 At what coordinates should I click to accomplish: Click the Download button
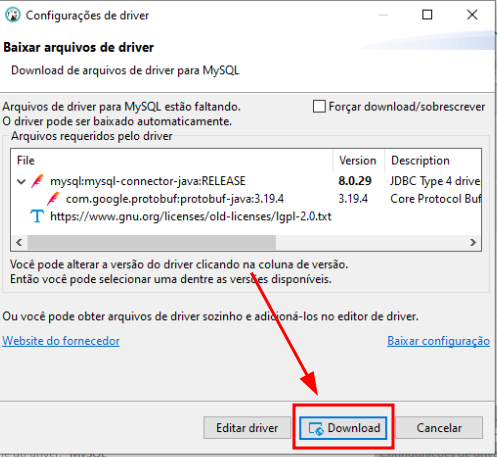coord(343,428)
